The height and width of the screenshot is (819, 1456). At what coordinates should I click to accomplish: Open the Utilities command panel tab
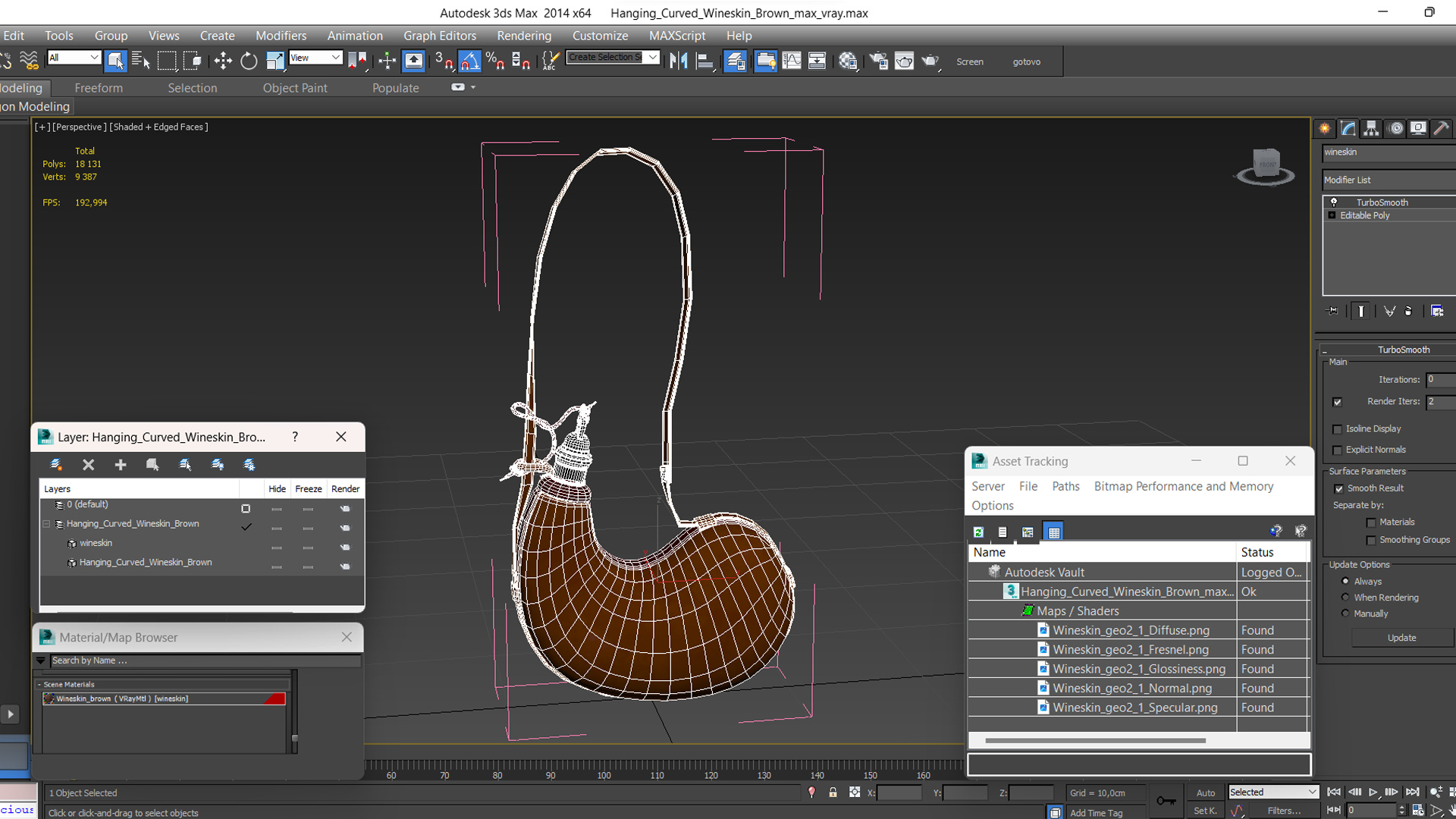[x=1442, y=128]
